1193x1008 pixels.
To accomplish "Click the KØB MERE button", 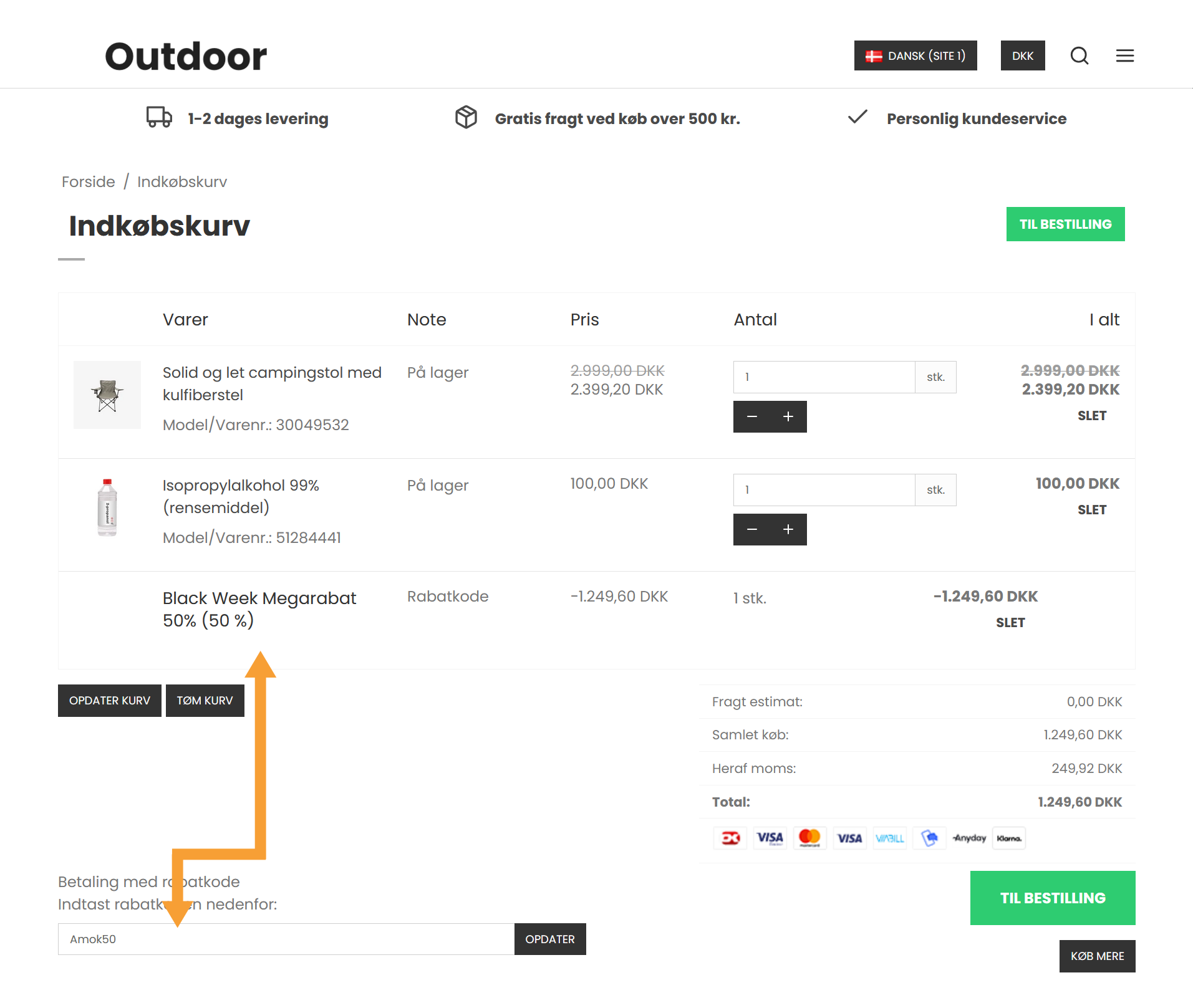I will coord(1096,956).
